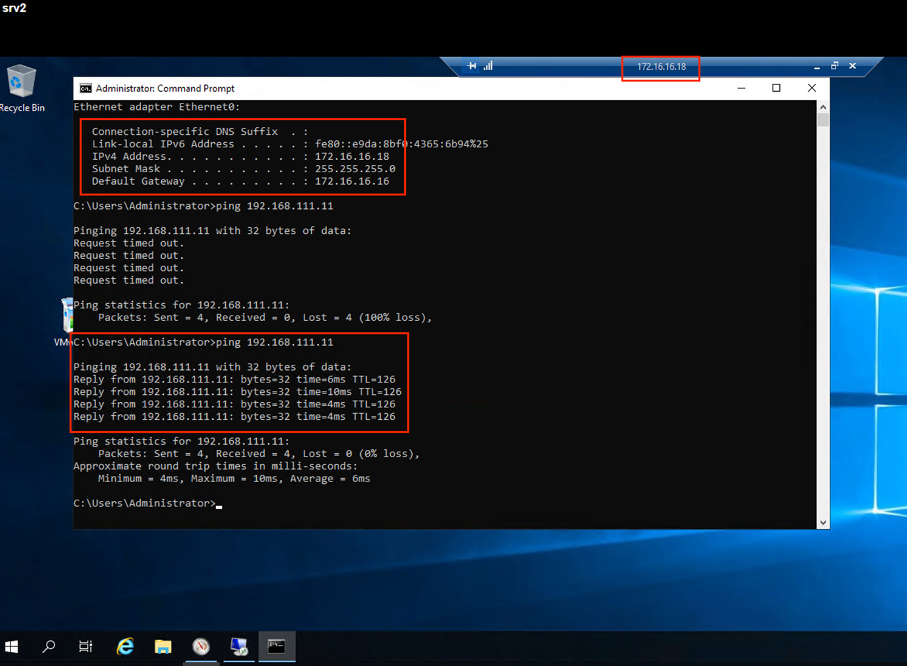
Task: Maximize the Command Prompt window
Action: [776, 88]
